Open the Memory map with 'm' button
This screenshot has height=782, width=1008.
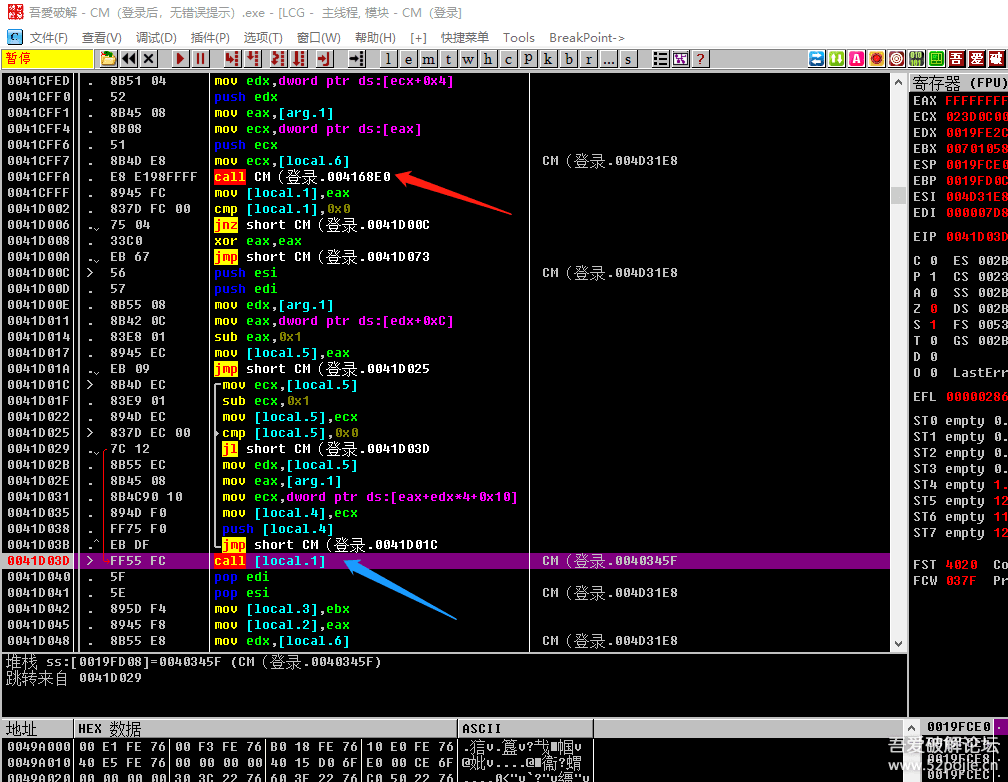pyautogui.click(x=428, y=59)
